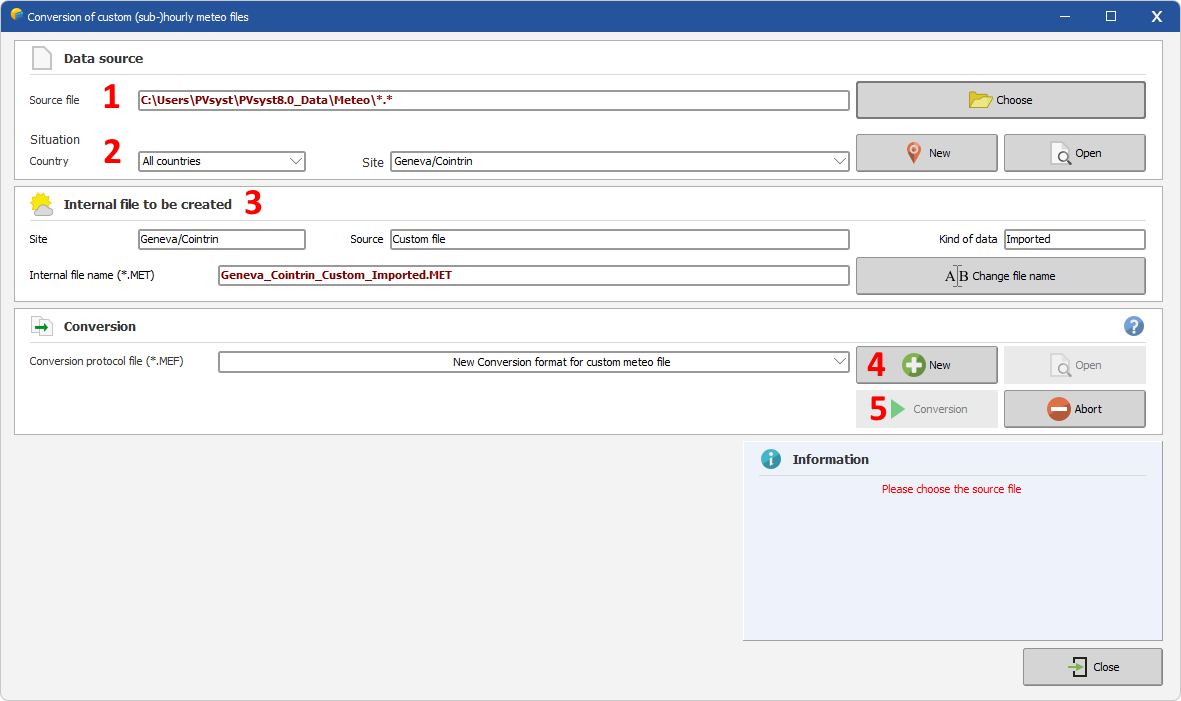Click the red minus Abort icon
Image resolution: width=1181 pixels, height=701 pixels.
point(1058,409)
